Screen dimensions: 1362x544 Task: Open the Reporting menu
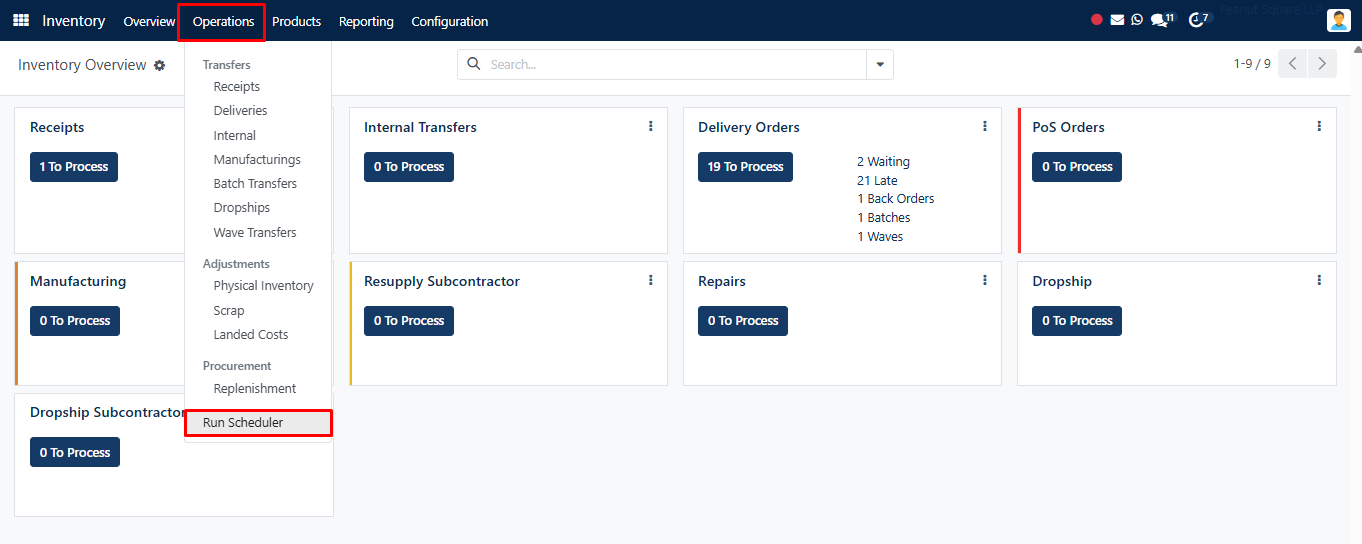(x=366, y=21)
